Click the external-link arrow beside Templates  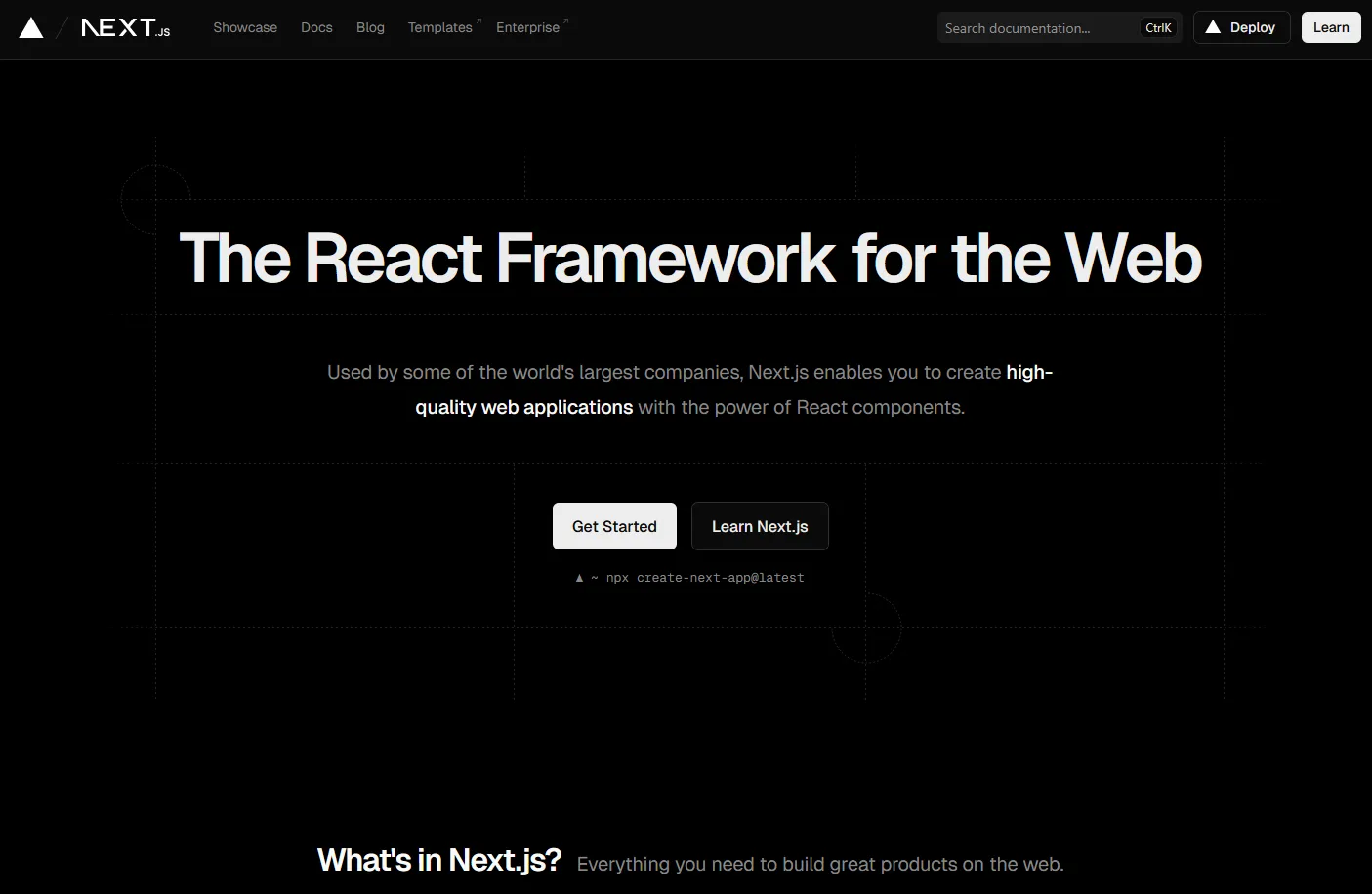tap(478, 20)
